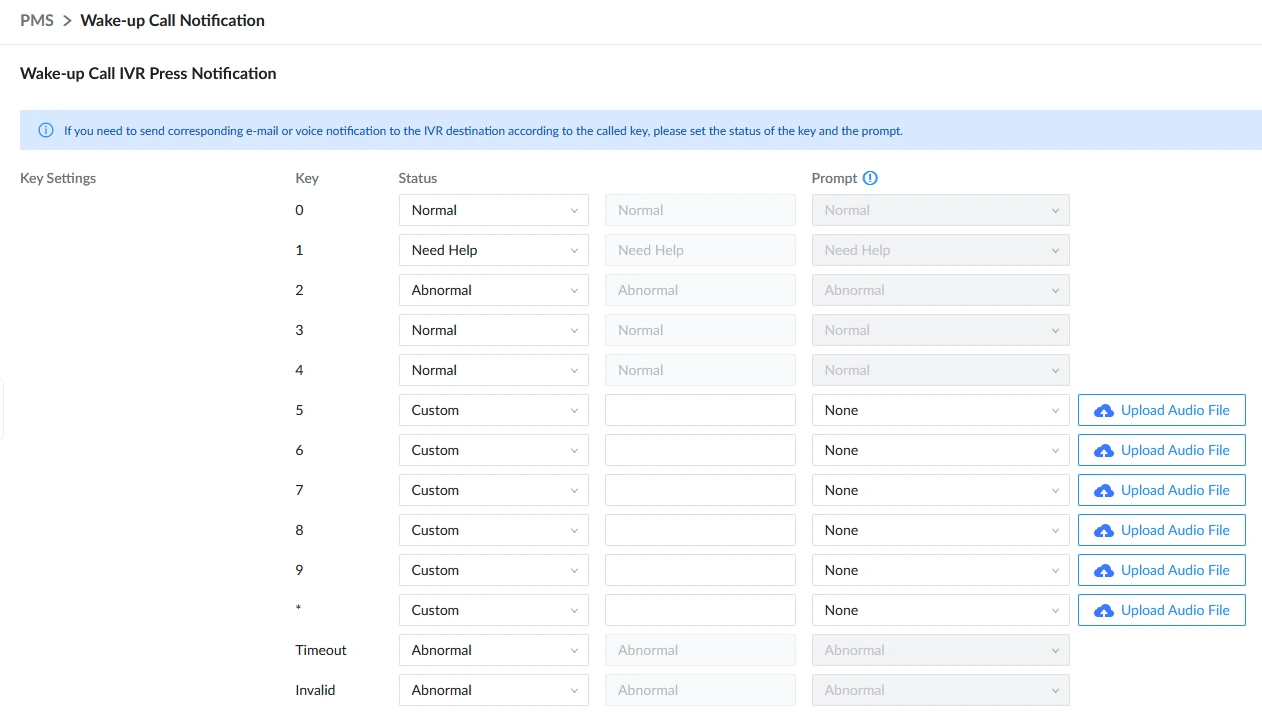Click the Timeout key label
Screen dimensions: 1262x716
coord(321,650)
